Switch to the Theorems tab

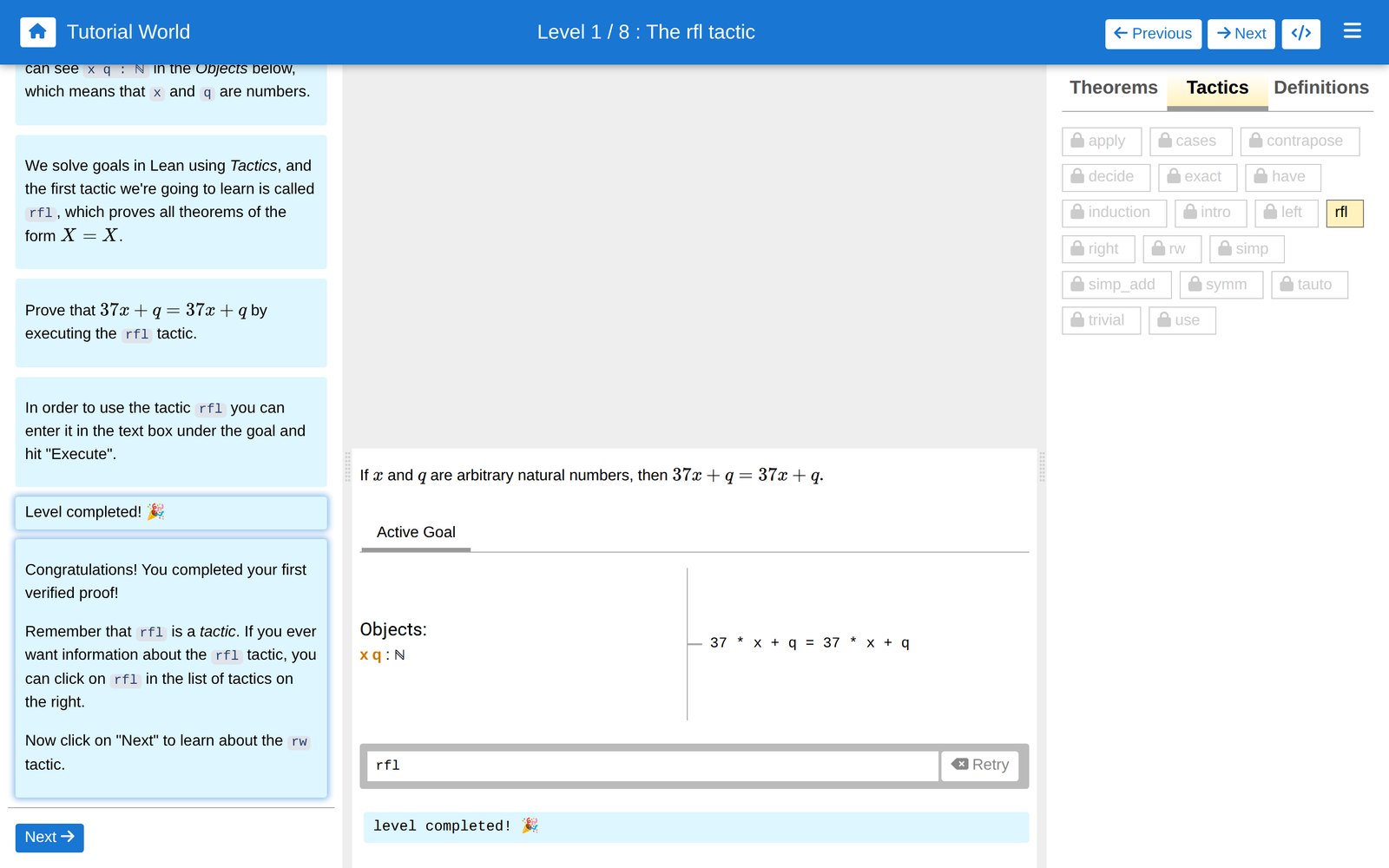click(1113, 88)
